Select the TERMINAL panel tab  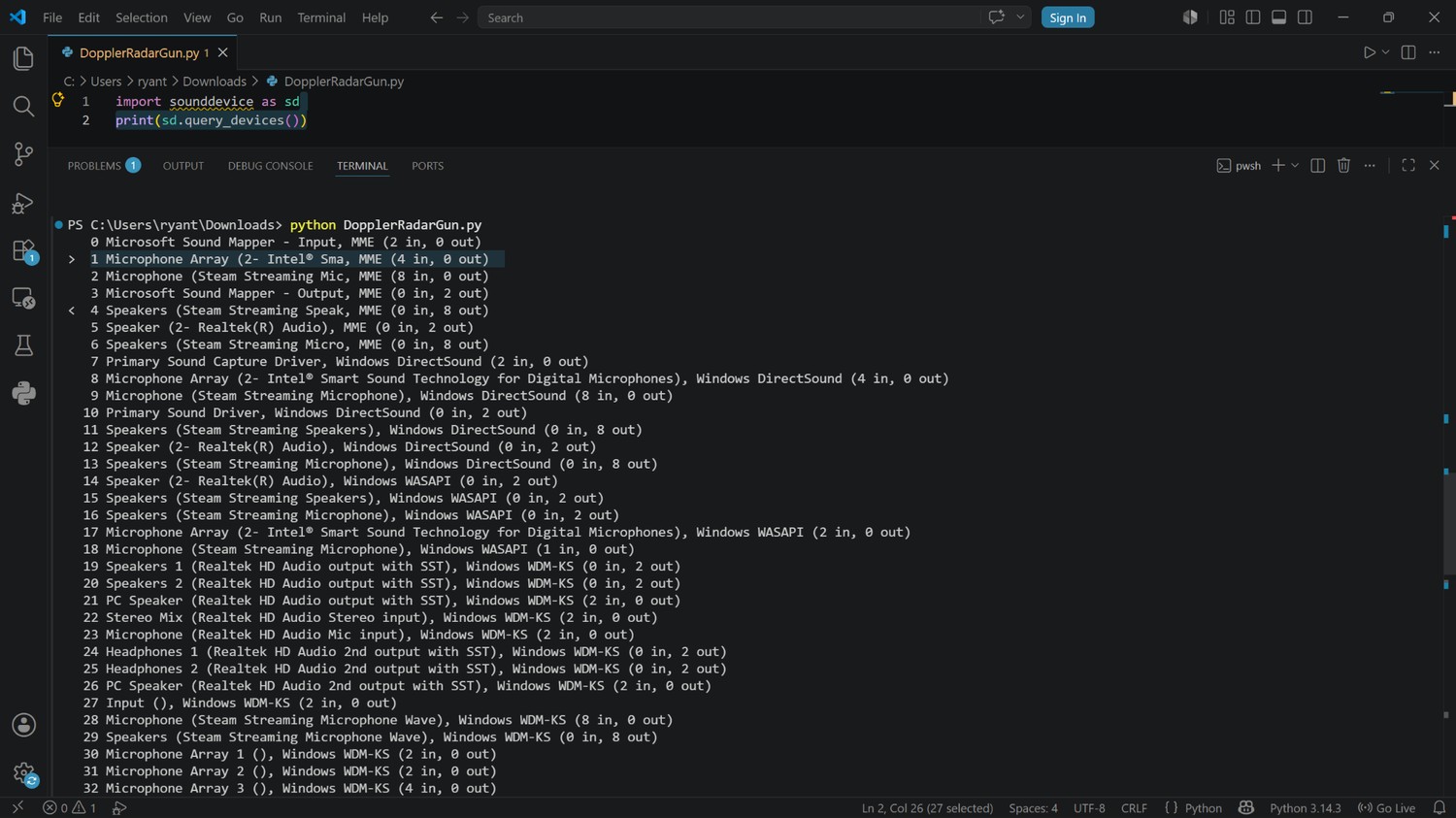[362, 166]
